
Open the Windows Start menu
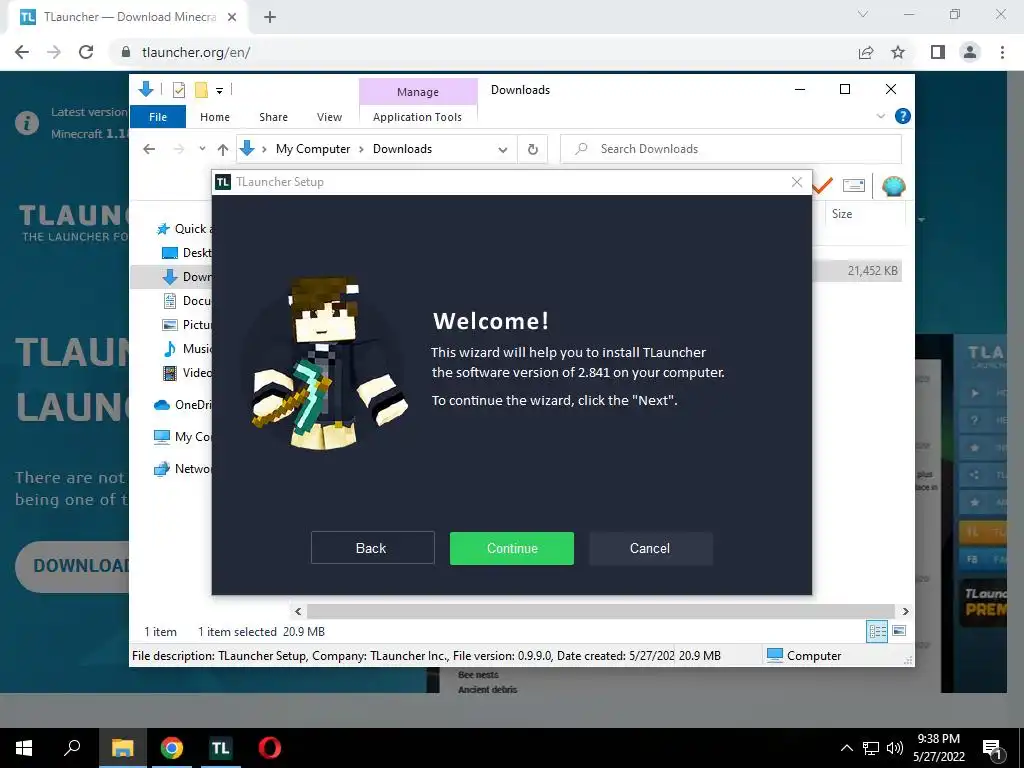click(24, 748)
